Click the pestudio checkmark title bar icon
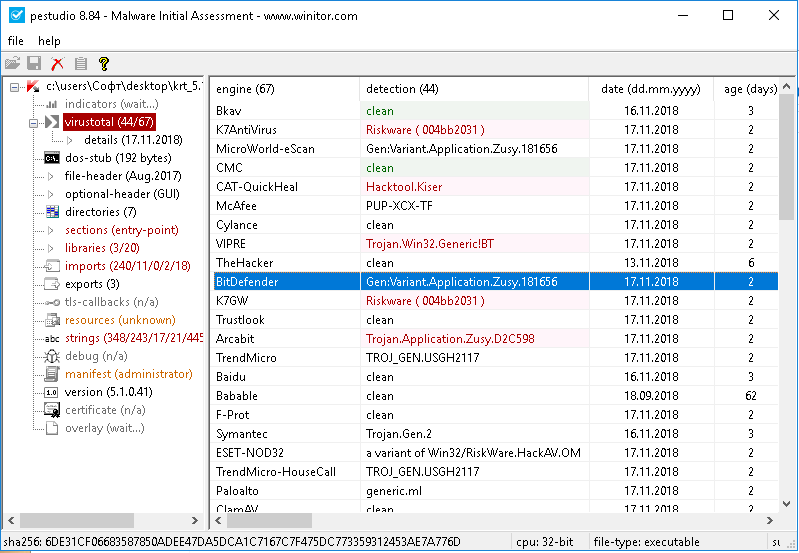The image size is (799, 553). [17, 15]
